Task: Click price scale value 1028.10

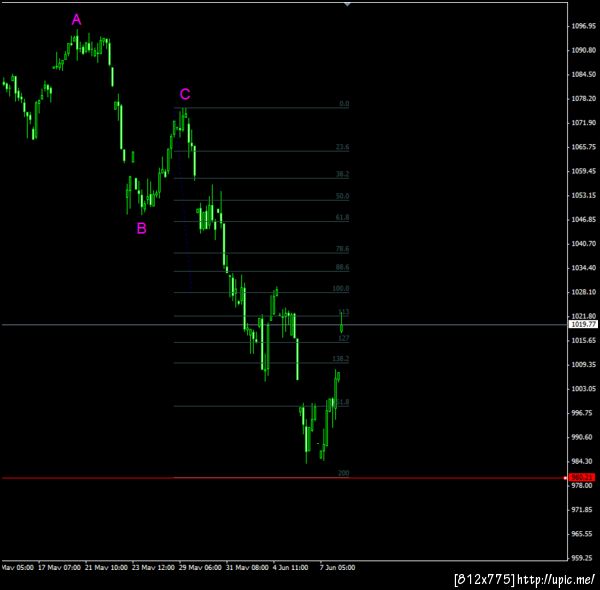Action: (584, 292)
